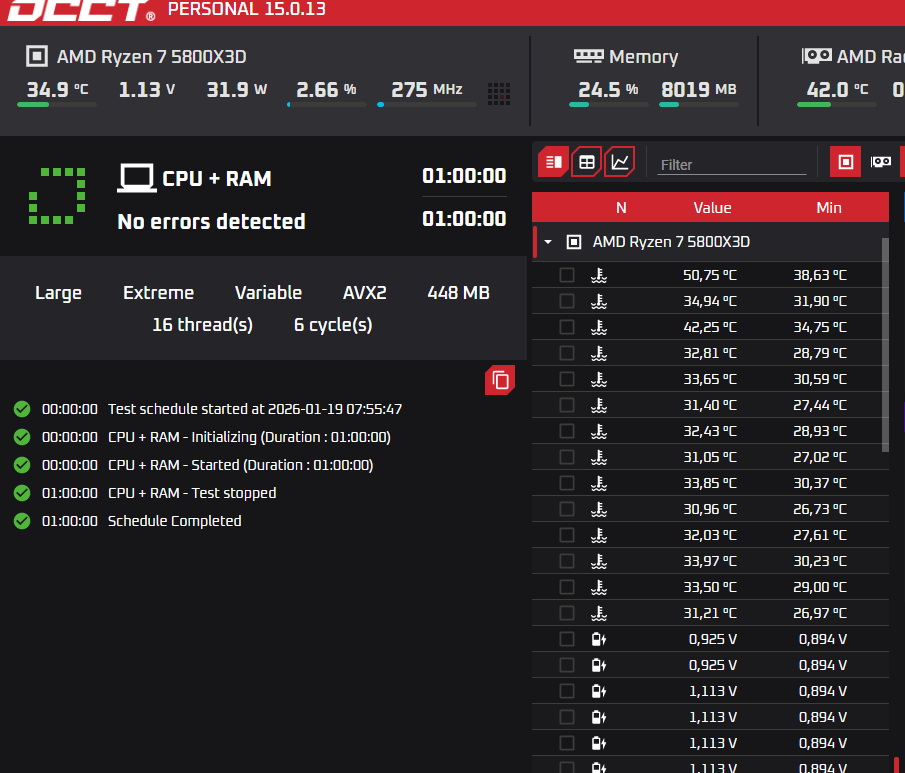905x773 pixels.
Task: Click the thermometer icon in the 50,75 °C row
Action: [x=599, y=275]
